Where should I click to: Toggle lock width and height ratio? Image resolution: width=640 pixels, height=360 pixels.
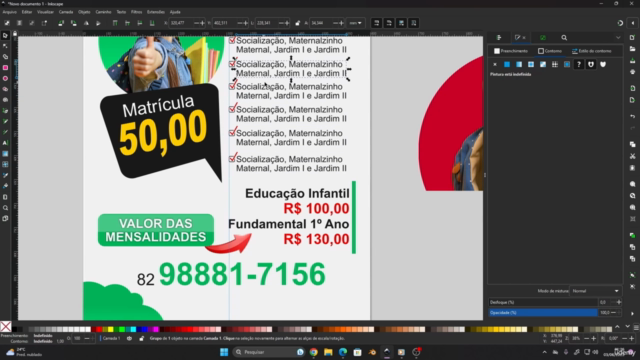click(x=298, y=23)
